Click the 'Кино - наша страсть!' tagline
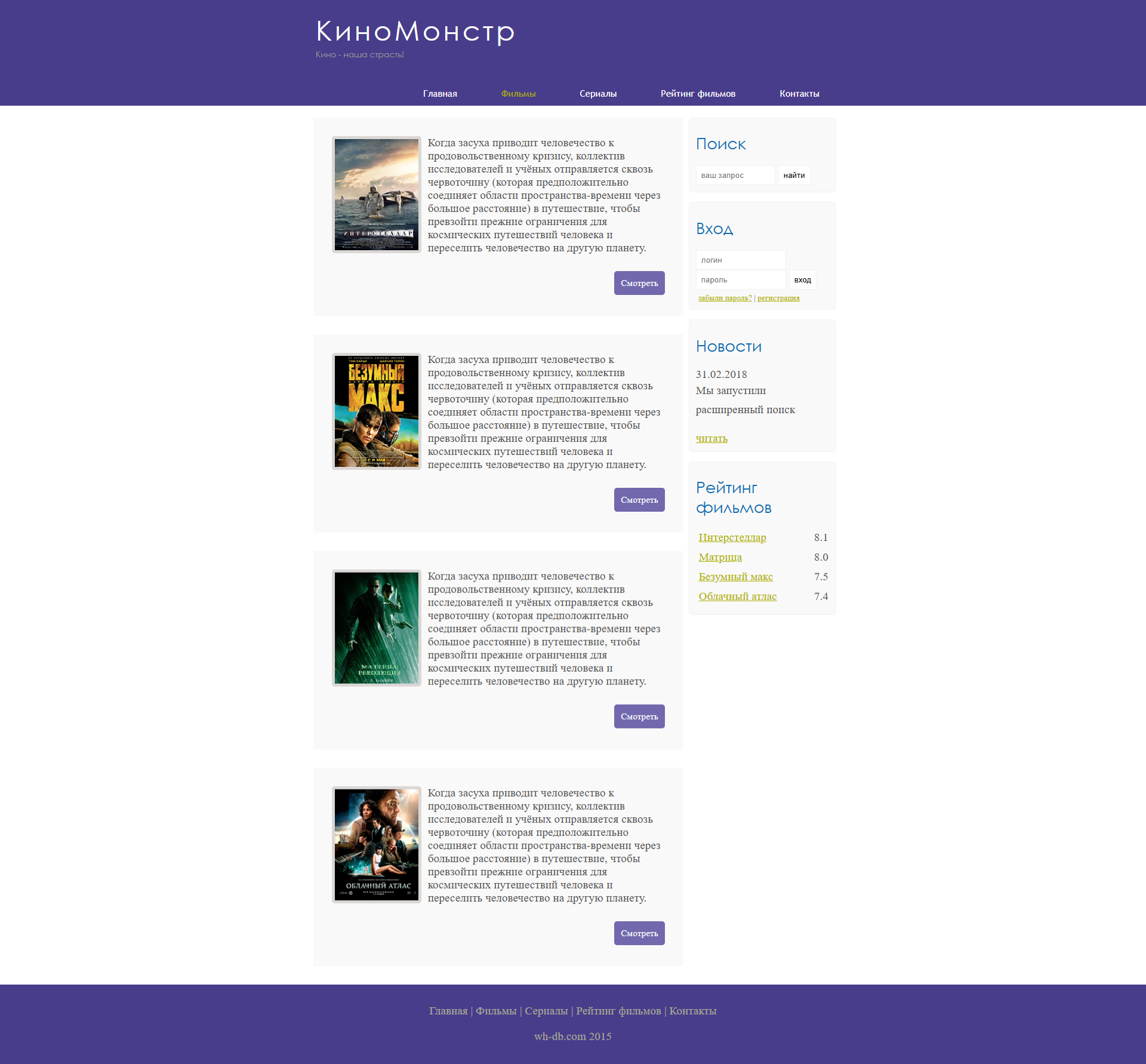Image resolution: width=1146 pixels, height=1064 pixels. 360,54
